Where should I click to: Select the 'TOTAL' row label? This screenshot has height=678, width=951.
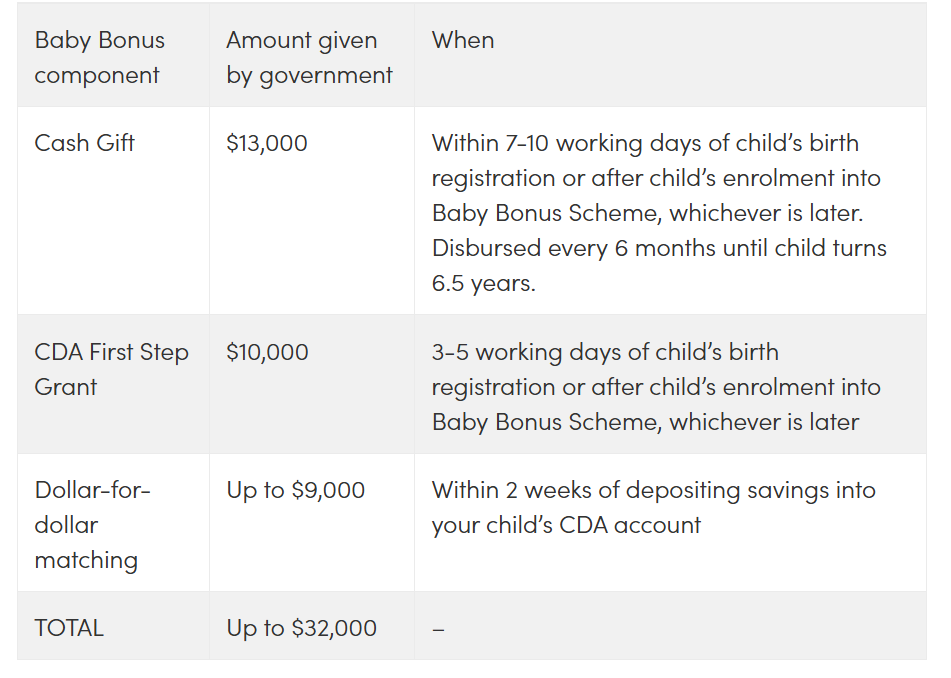[x=69, y=628]
